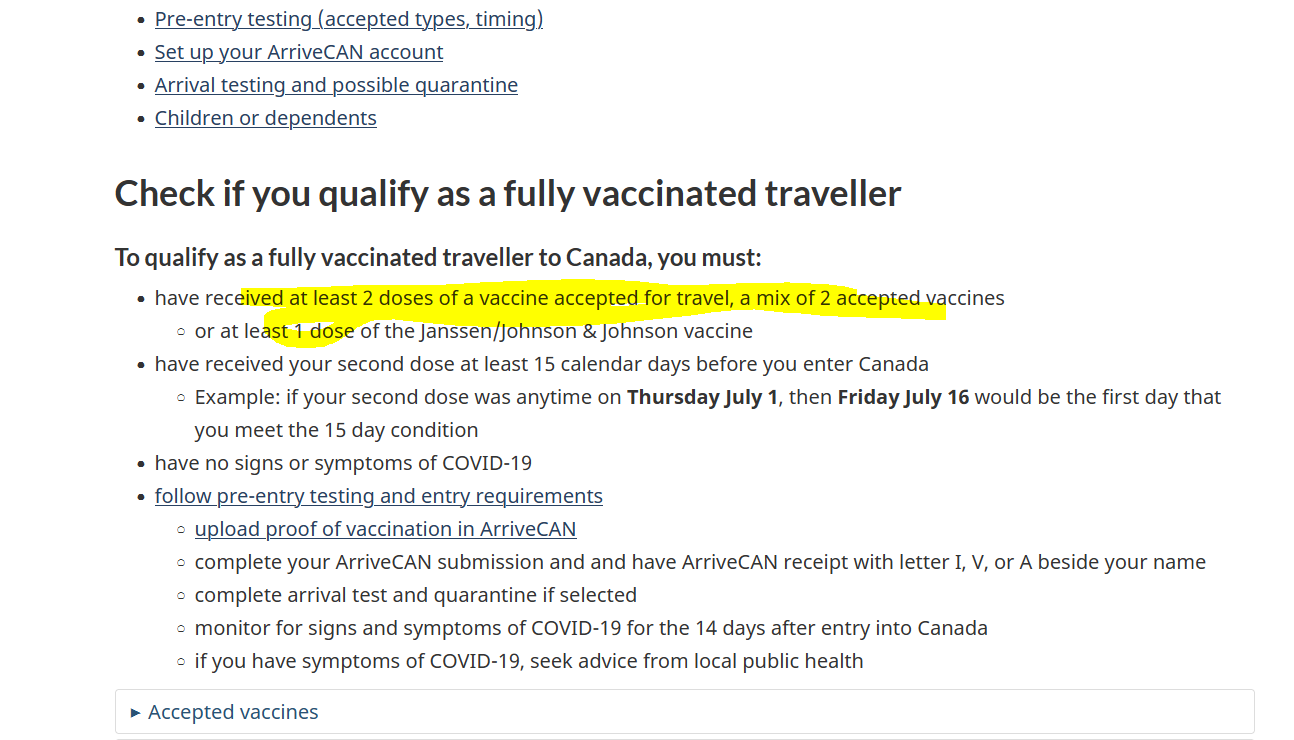Expand the Accepted vaccines disclosure triangle
The image size is (1294, 740).
136,713
